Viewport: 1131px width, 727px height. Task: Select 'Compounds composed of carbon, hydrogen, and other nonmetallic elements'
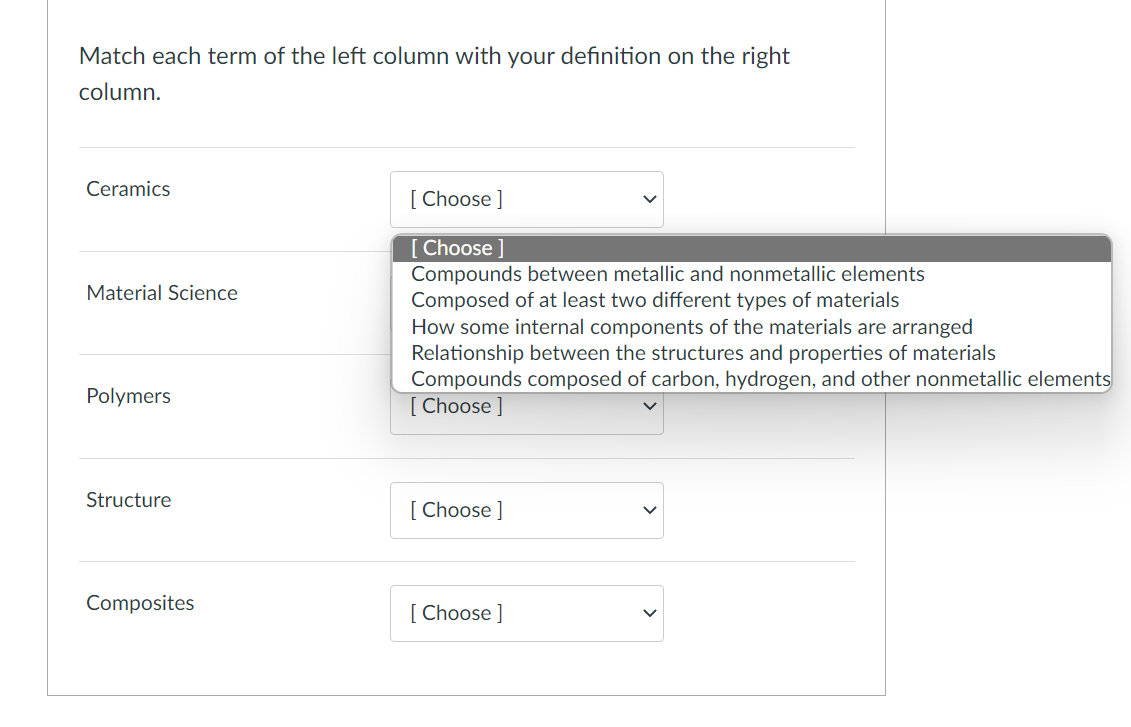760,378
